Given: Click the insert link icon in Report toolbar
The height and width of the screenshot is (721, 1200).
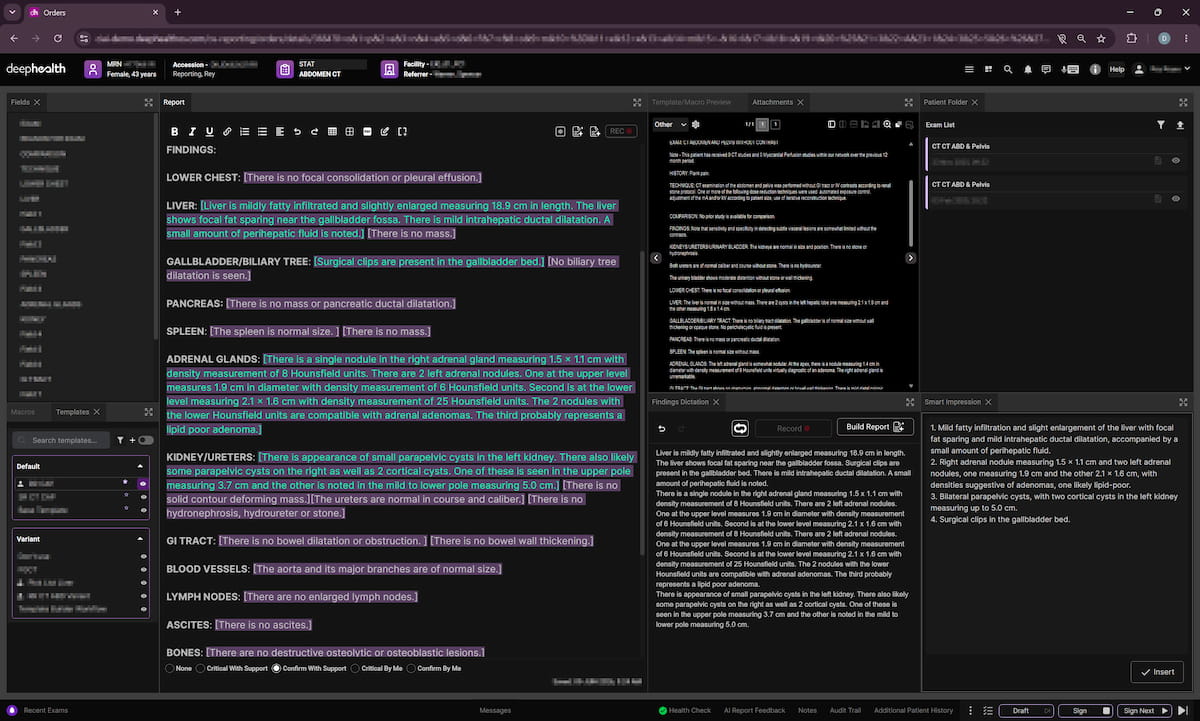Looking at the screenshot, I should coord(227,131).
